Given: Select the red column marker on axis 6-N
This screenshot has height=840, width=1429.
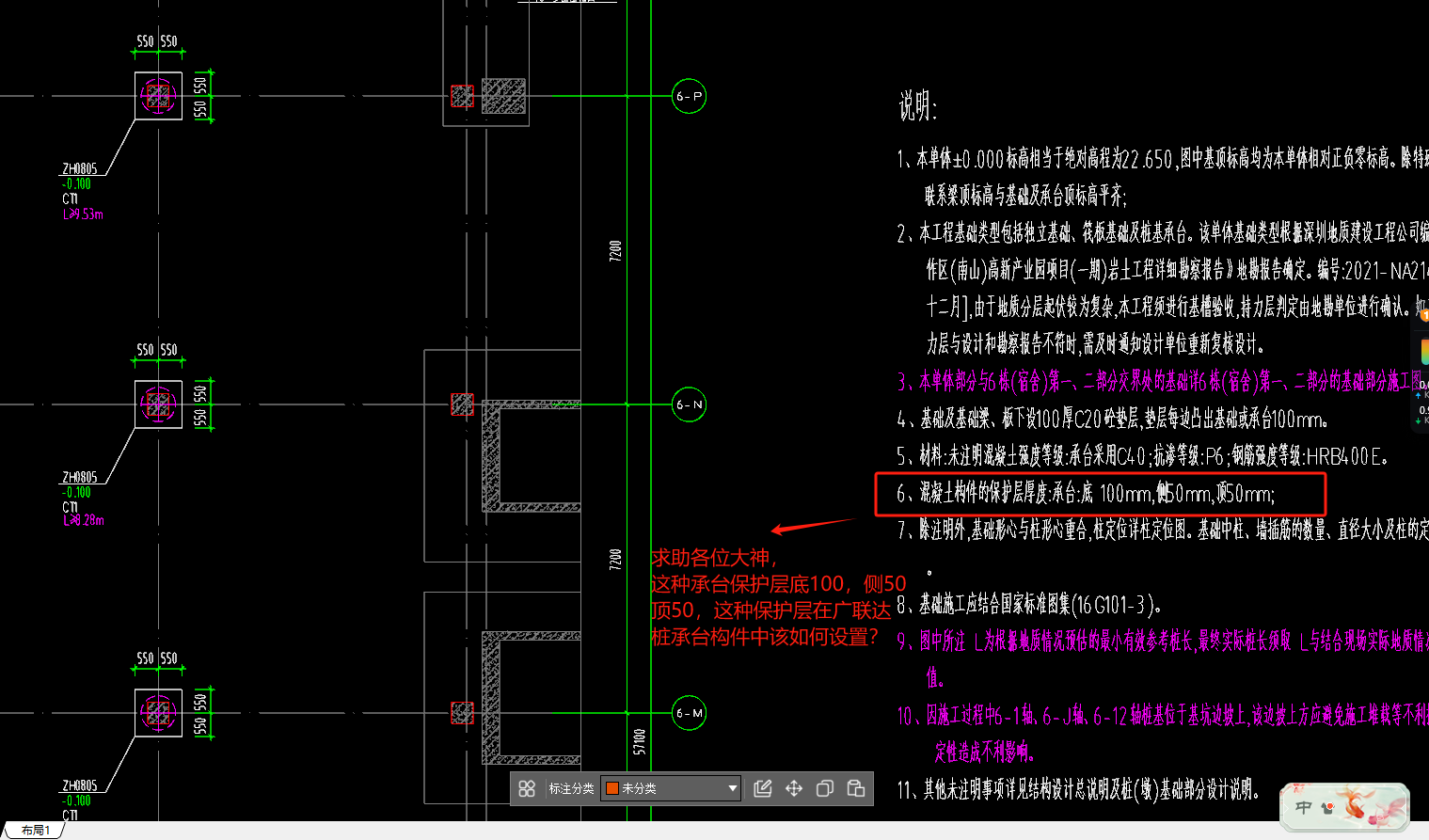Looking at the screenshot, I should click(x=462, y=404).
